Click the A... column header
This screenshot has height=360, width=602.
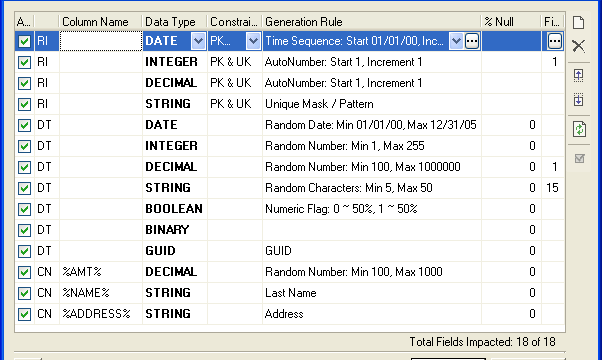pyautogui.click(x=25, y=22)
